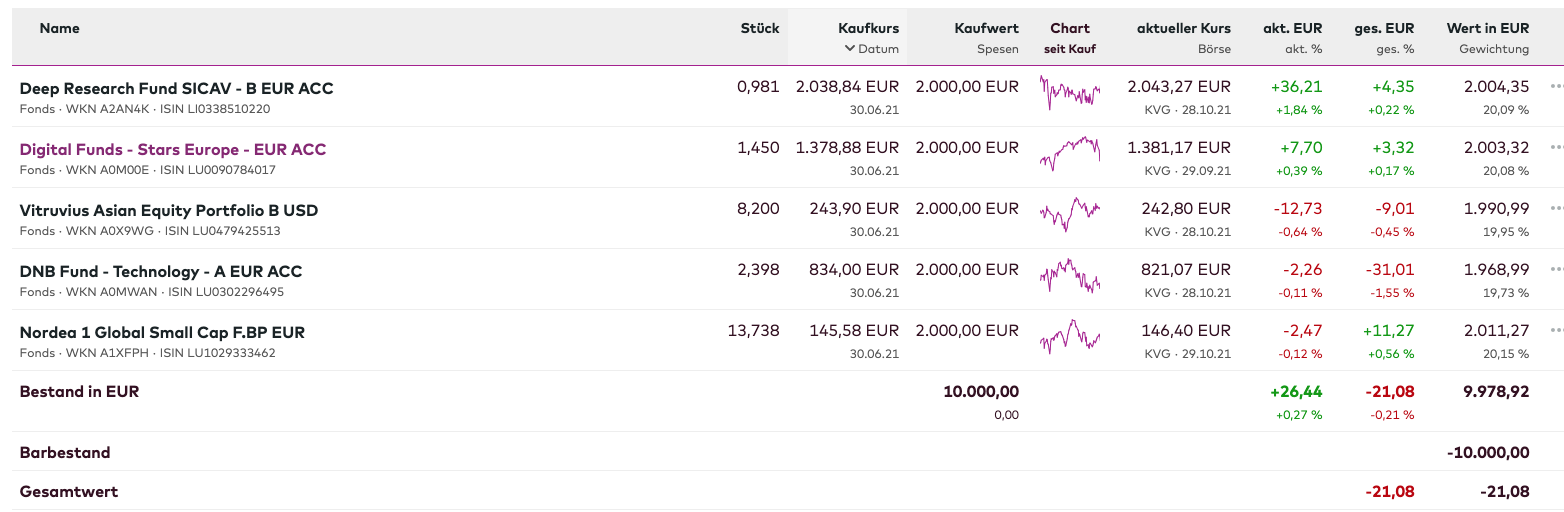Sort by aktueller Kurs column header
Image resolution: width=1564 pixels, height=512 pixels.
1183,28
